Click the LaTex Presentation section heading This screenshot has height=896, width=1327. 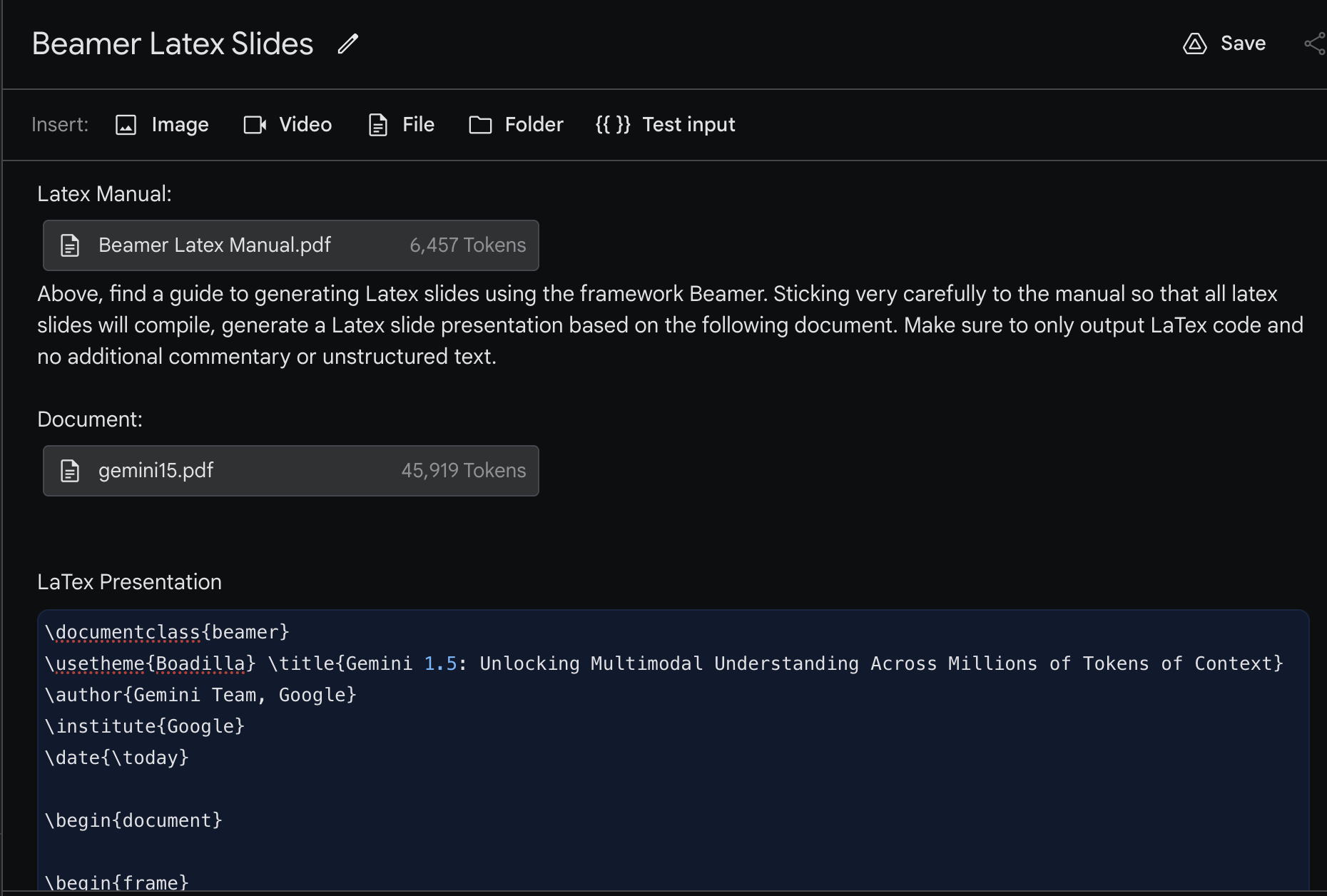point(129,582)
